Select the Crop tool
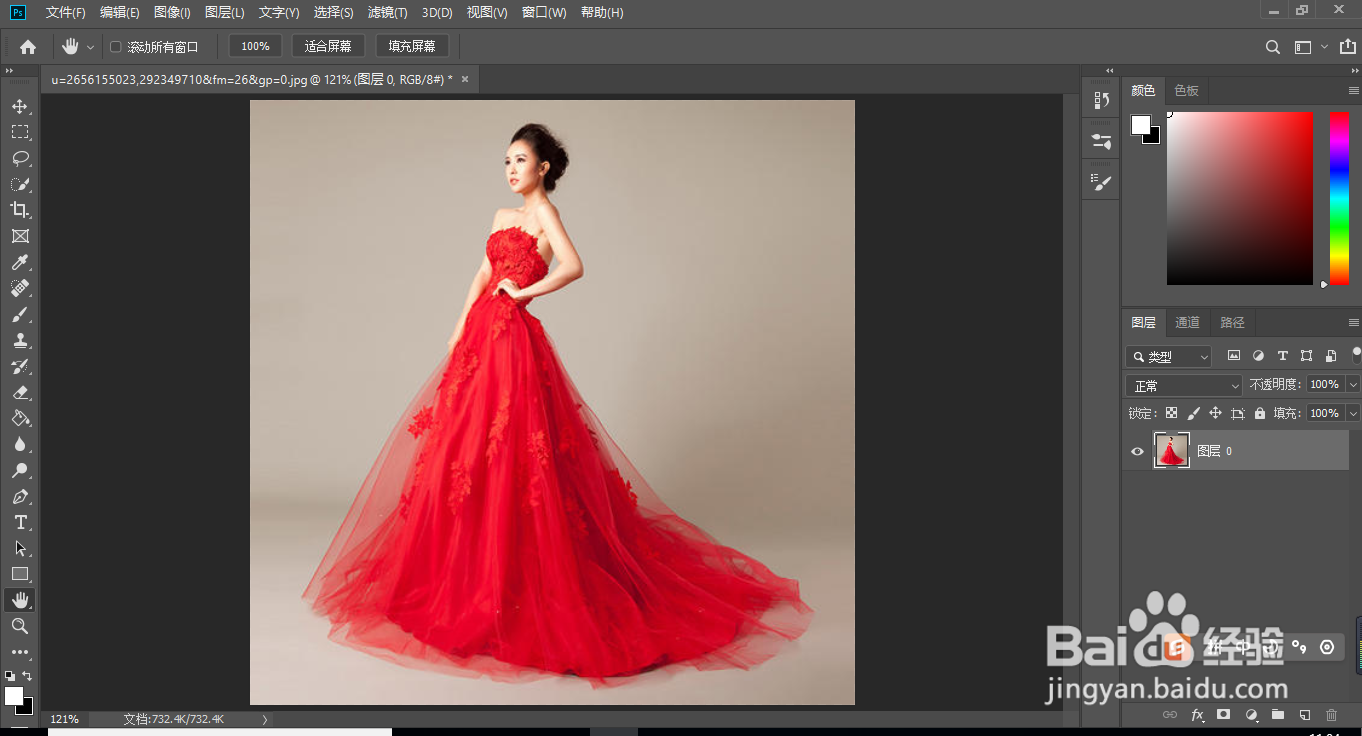1362x736 pixels. pyautogui.click(x=20, y=210)
